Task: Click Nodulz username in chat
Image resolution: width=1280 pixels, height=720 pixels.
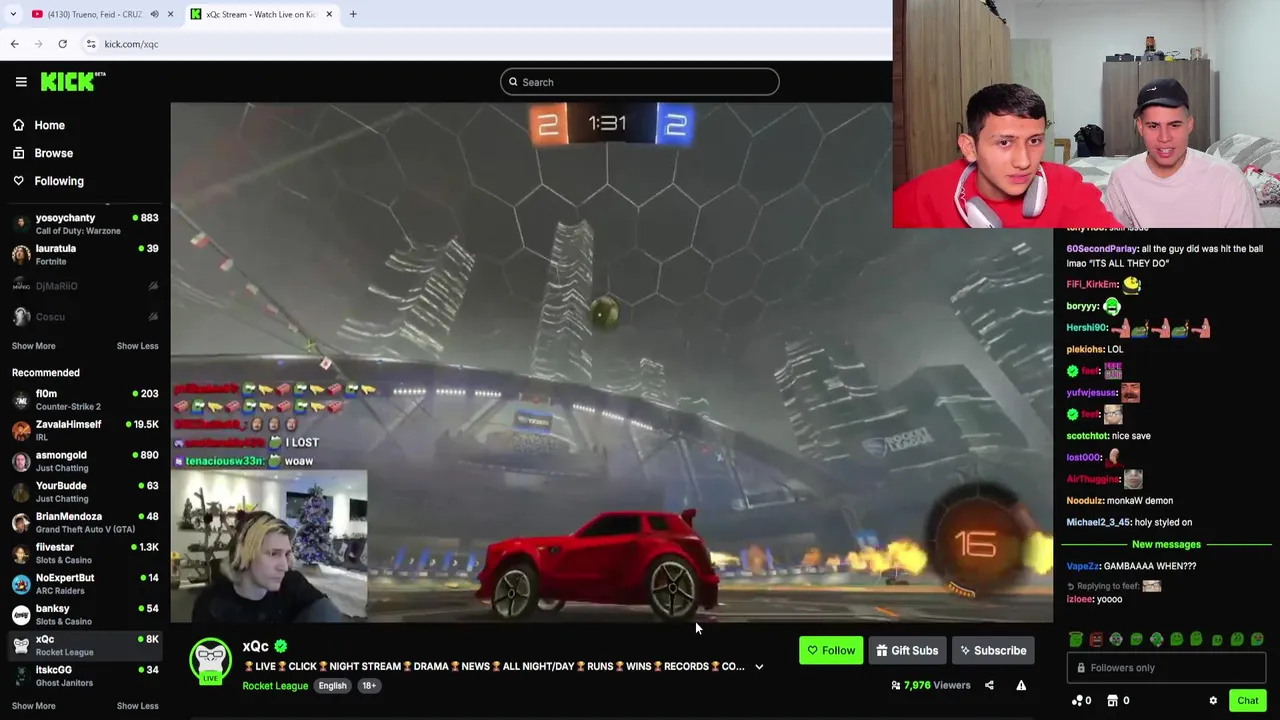Action: (x=1085, y=501)
